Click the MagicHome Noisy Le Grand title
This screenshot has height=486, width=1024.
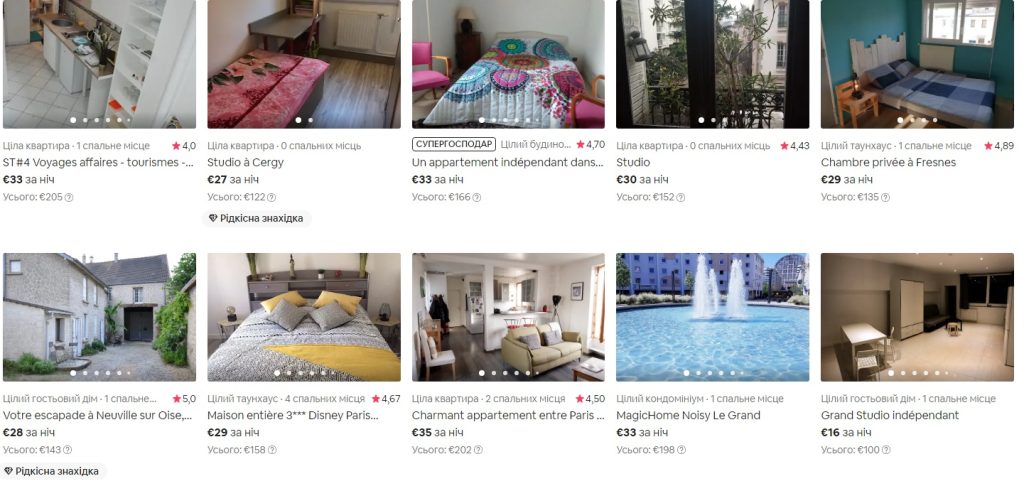tap(688, 415)
